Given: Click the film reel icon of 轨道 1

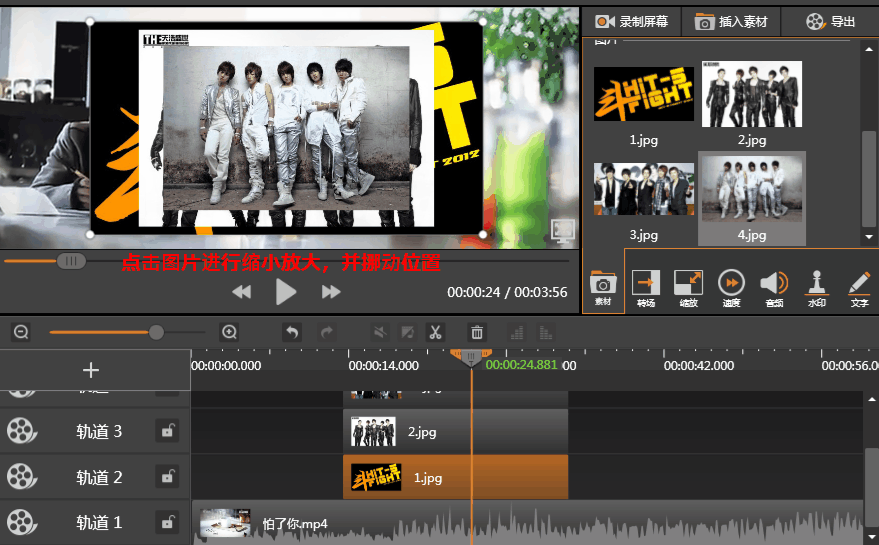Looking at the screenshot, I should 21,523.
